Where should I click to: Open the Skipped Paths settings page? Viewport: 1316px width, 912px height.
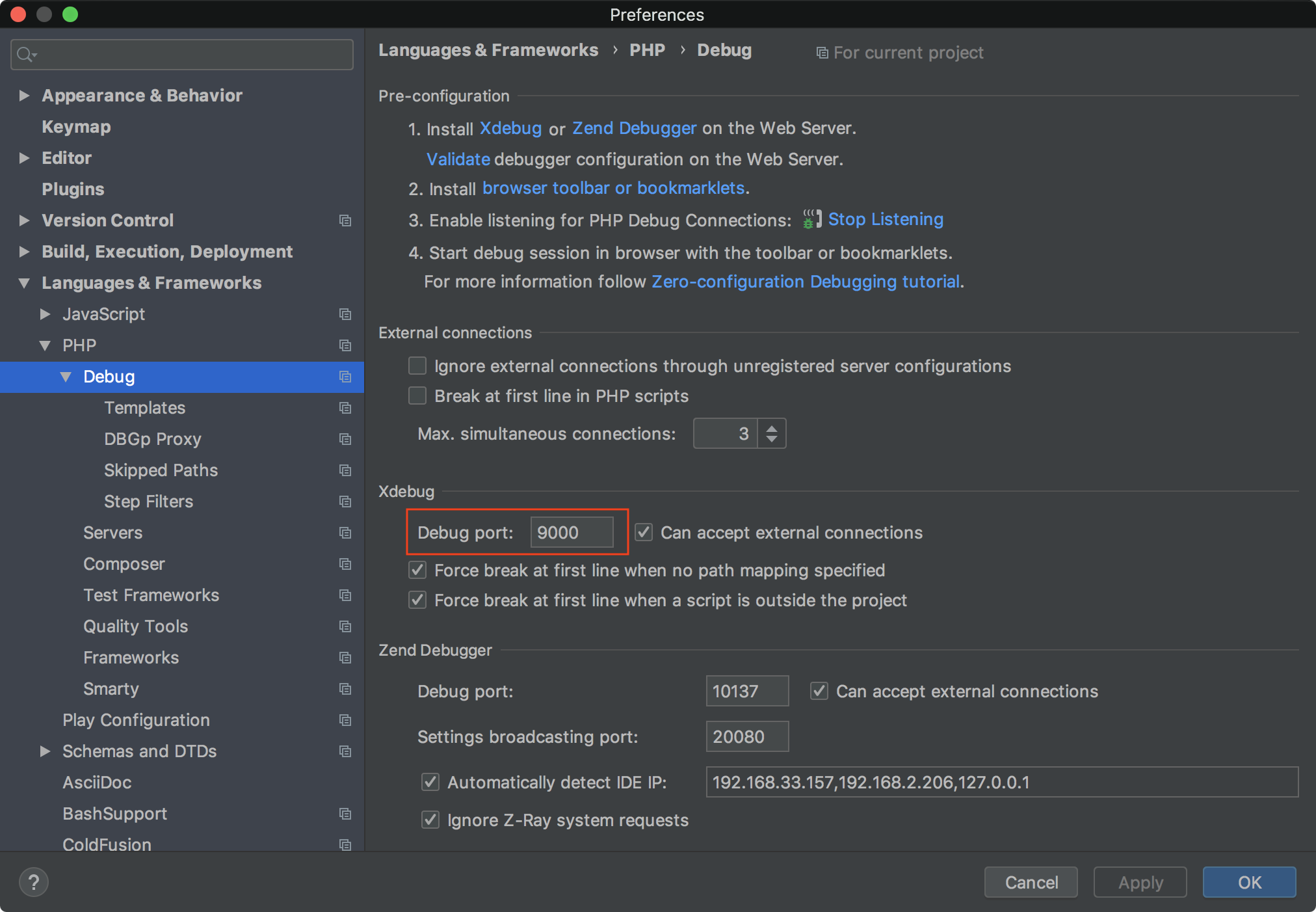click(x=161, y=470)
